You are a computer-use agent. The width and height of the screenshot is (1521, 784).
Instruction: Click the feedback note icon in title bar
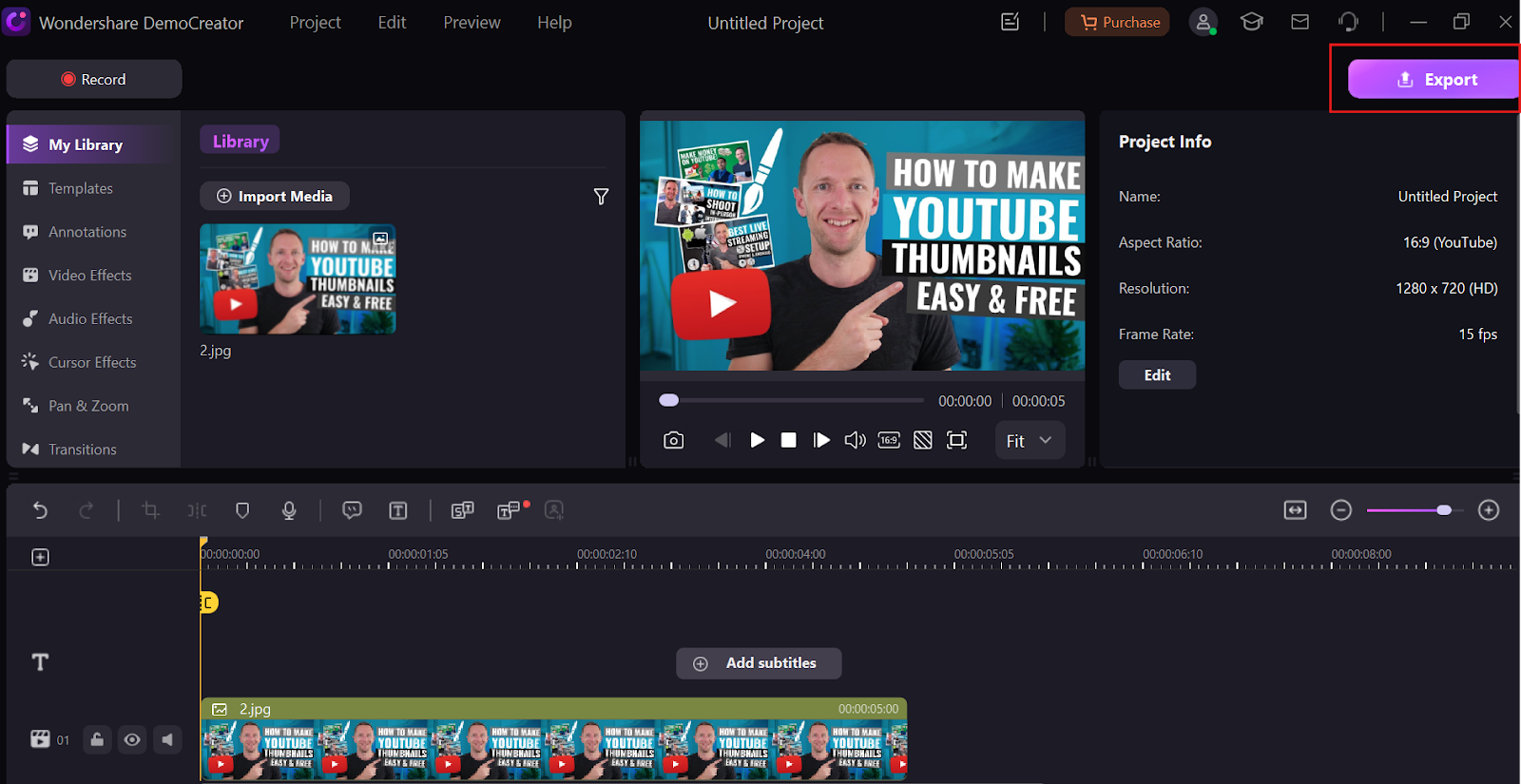pos(1011,21)
